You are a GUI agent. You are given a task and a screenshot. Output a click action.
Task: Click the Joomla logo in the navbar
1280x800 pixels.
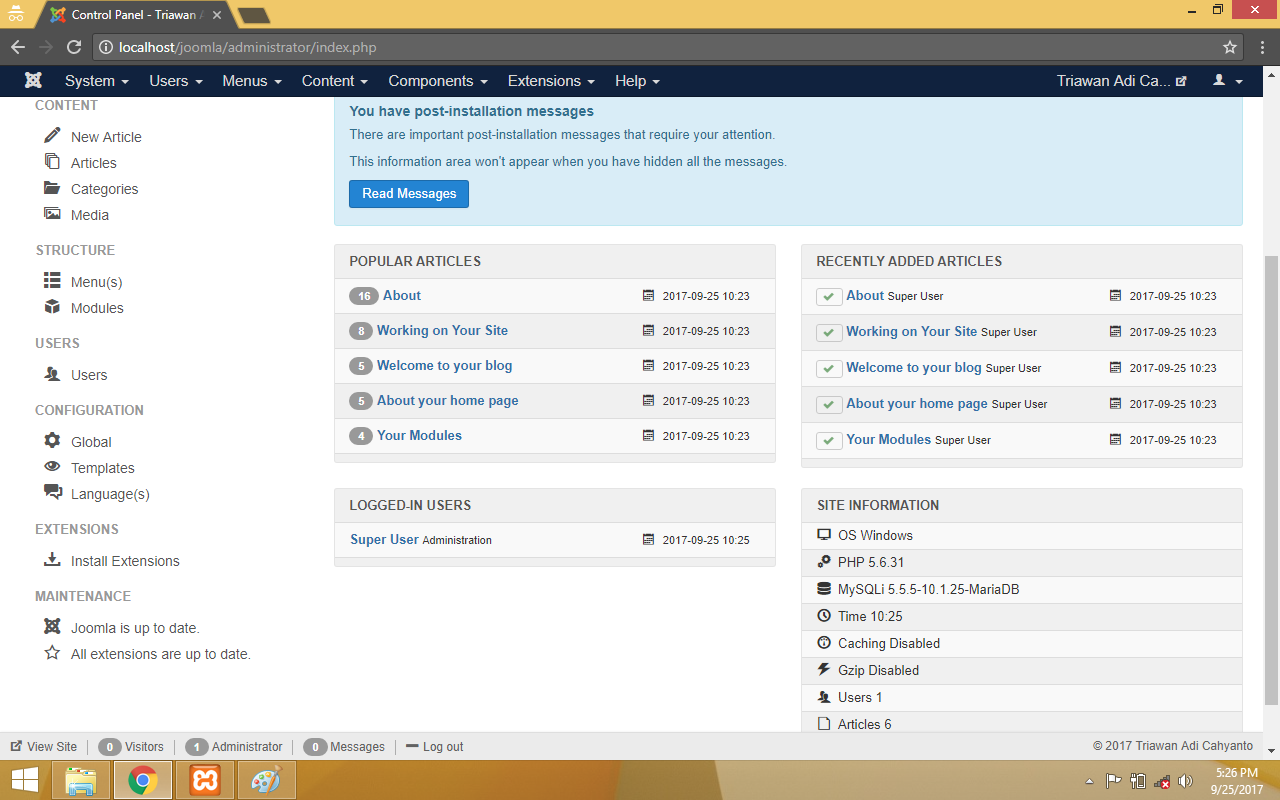tap(34, 81)
